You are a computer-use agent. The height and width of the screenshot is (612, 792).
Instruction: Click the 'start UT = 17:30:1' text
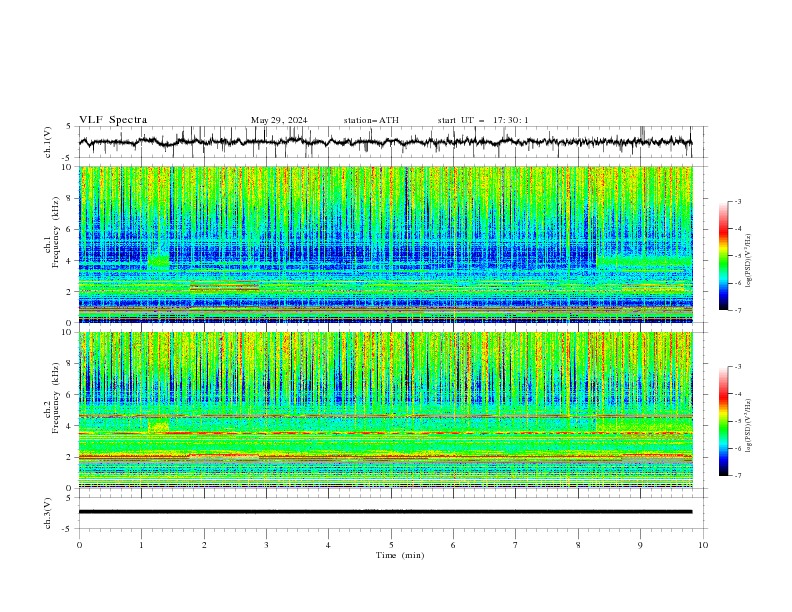click(x=483, y=120)
